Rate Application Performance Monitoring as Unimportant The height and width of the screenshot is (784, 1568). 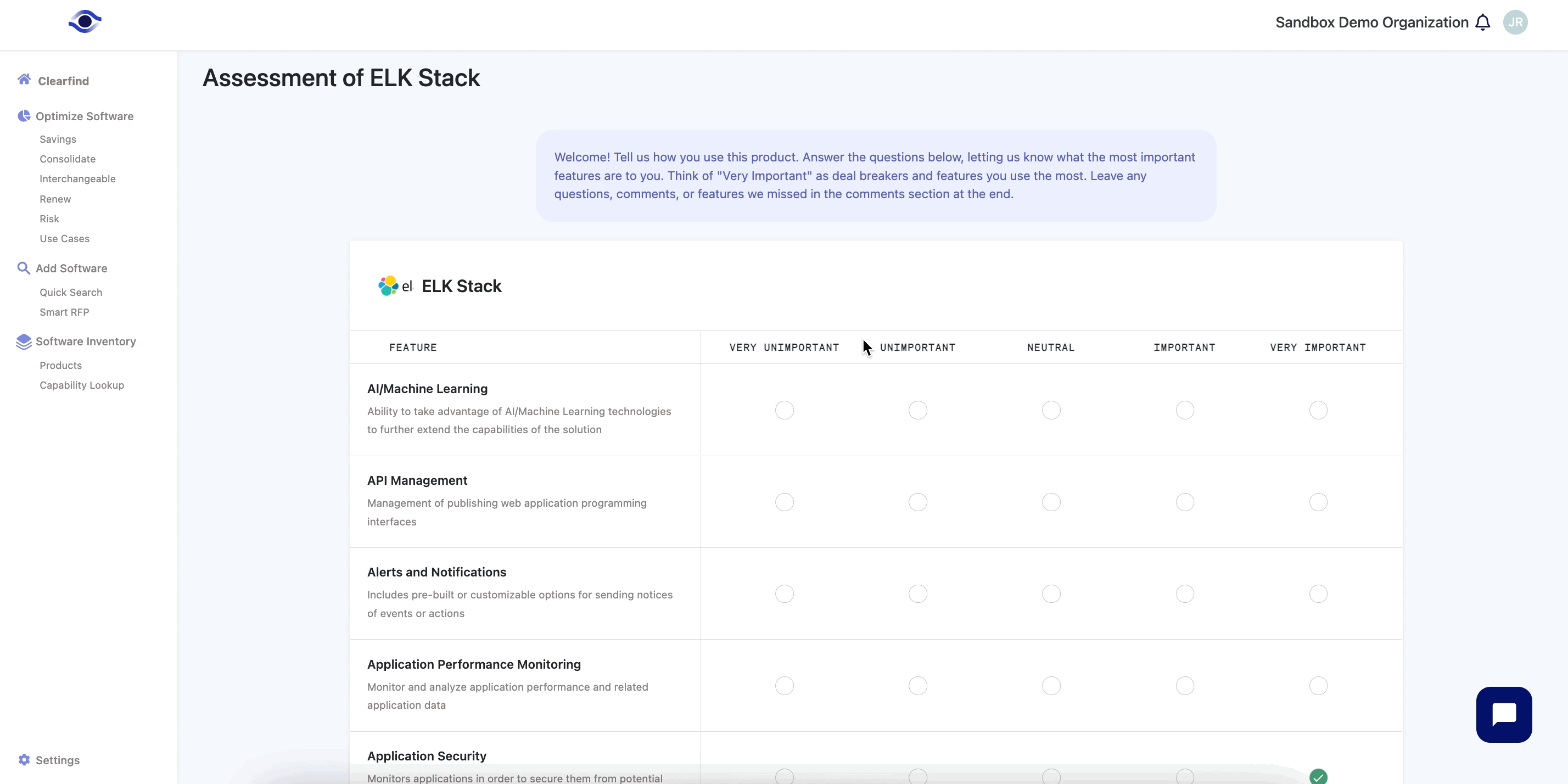(917, 686)
